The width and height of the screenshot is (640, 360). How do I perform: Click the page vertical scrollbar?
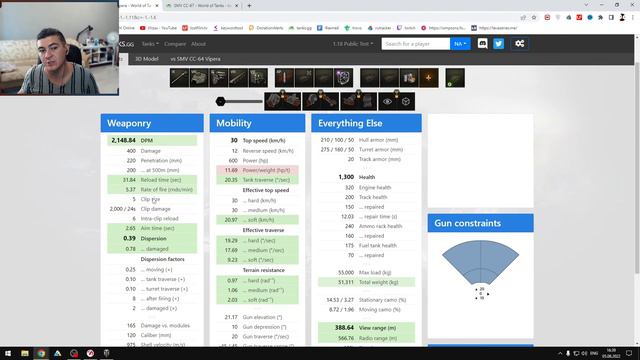[x=637, y=168]
